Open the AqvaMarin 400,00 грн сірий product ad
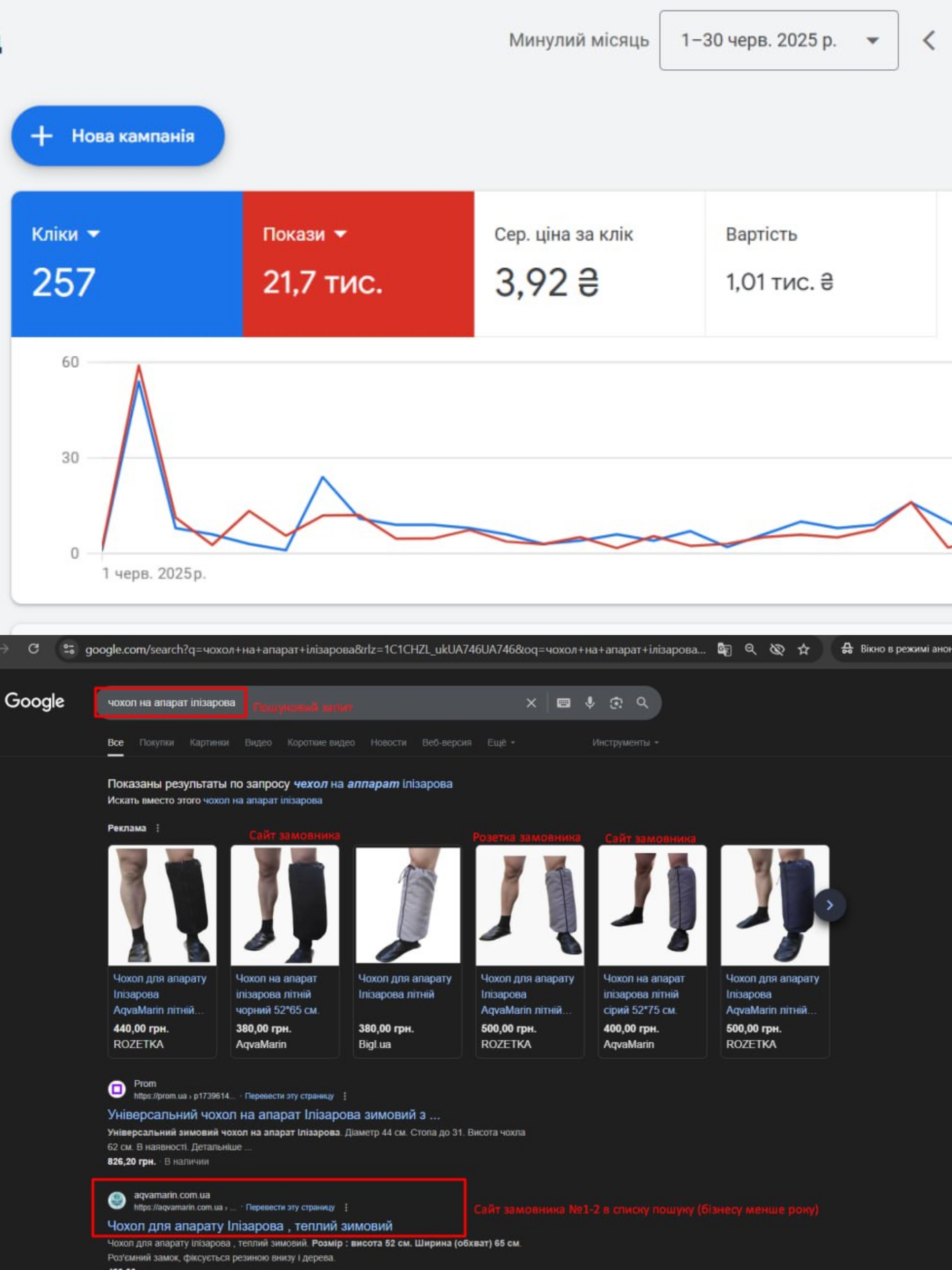 (x=652, y=950)
